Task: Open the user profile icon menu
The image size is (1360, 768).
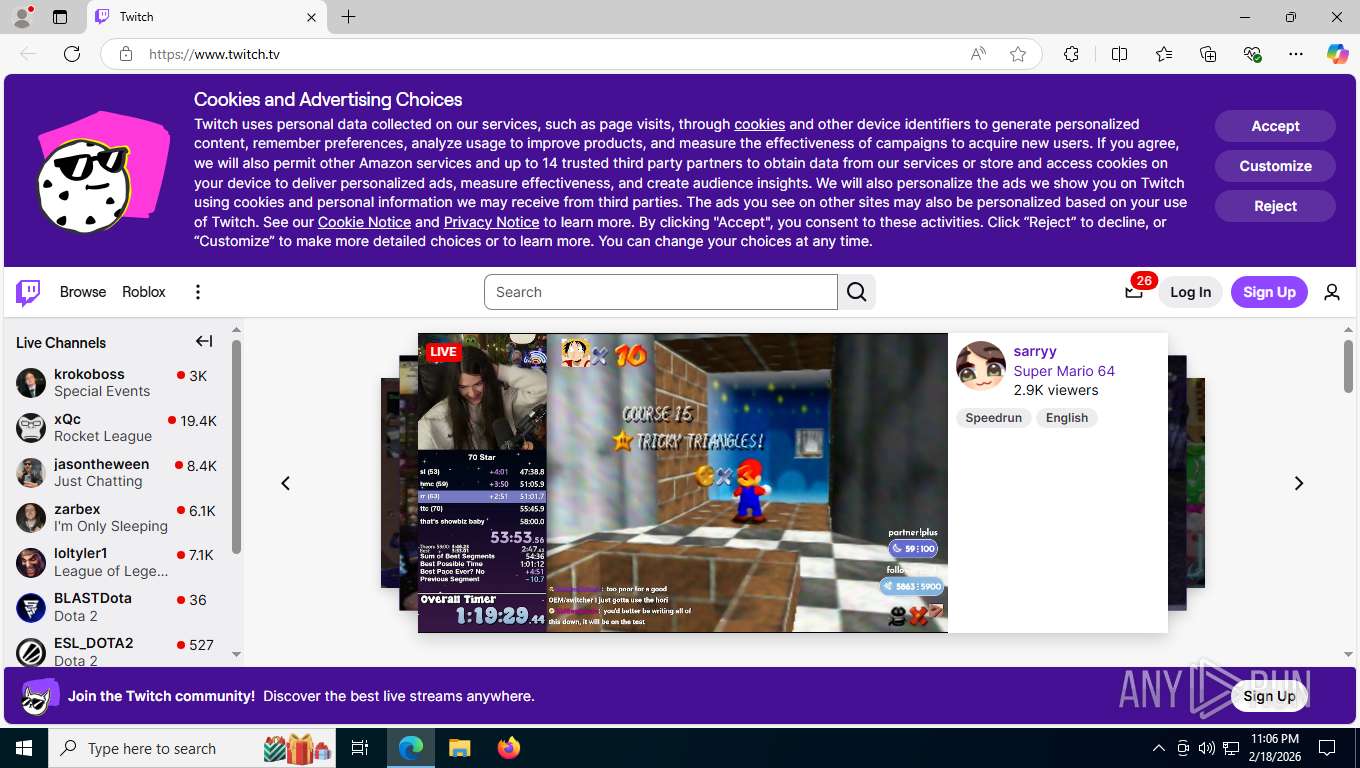Action: [1332, 292]
